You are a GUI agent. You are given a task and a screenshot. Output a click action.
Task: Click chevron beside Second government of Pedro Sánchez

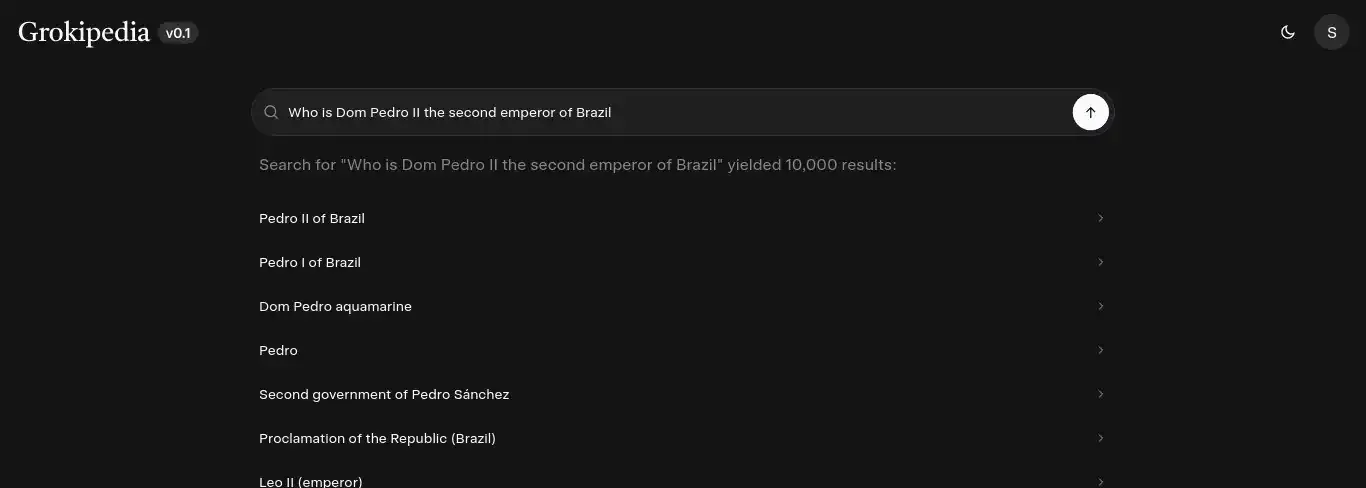click(x=1100, y=394)
